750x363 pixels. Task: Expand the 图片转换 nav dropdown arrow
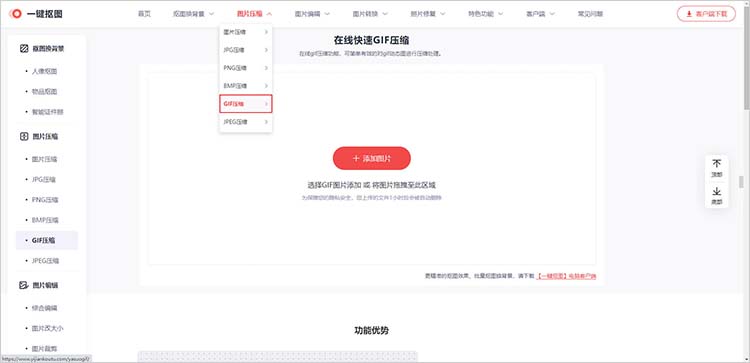[385, 14]
